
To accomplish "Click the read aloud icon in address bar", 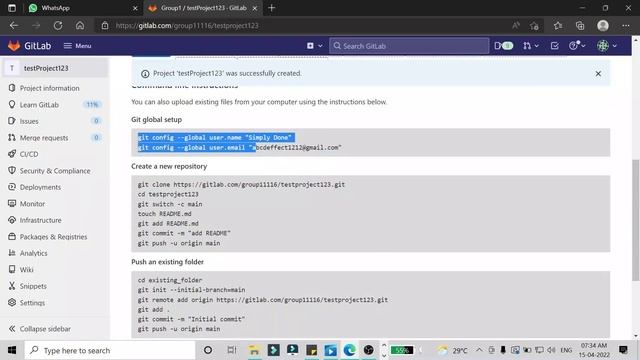I will (x=516, y=25).
